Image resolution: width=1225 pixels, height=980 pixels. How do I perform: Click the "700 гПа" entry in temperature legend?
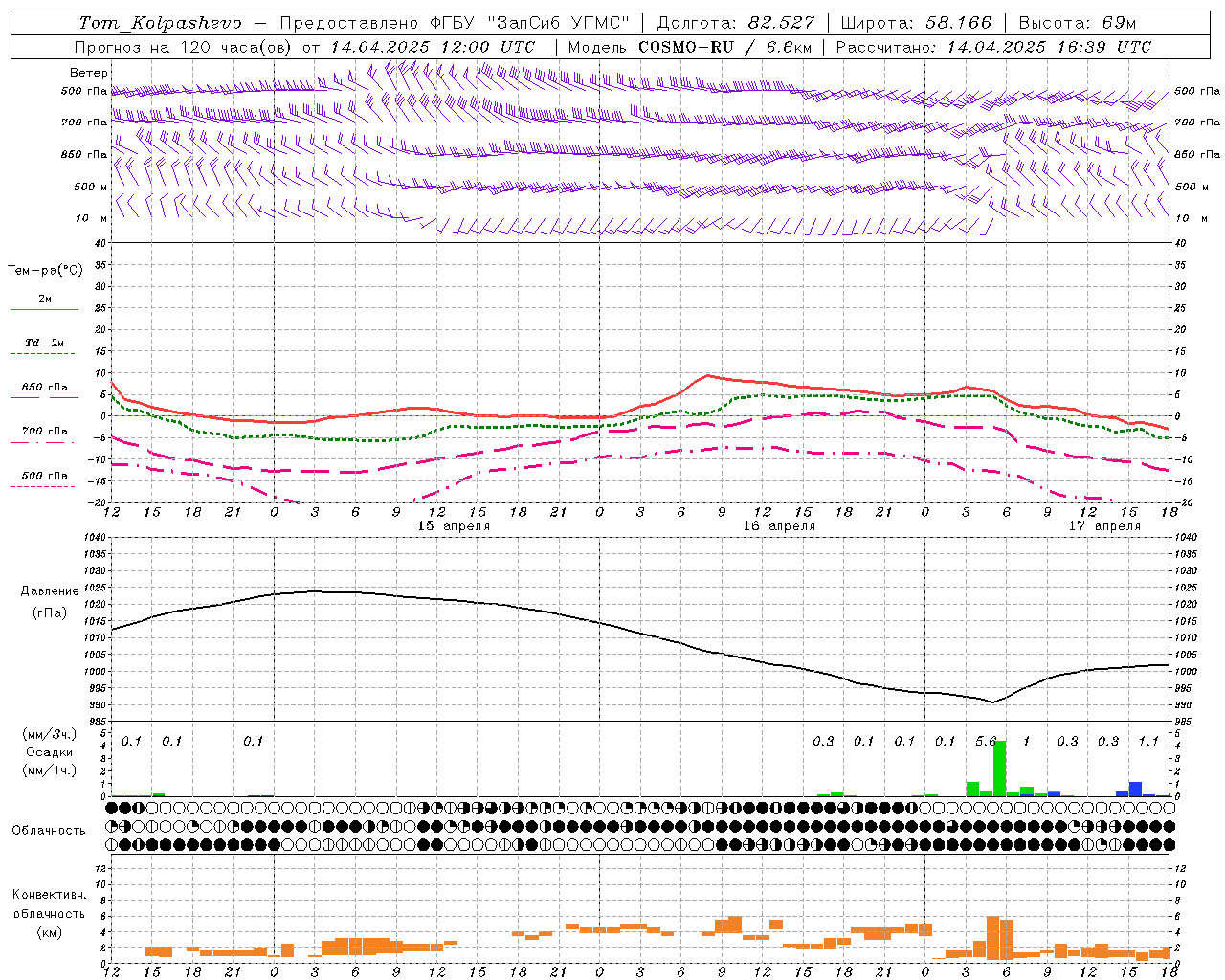(45, 432)
